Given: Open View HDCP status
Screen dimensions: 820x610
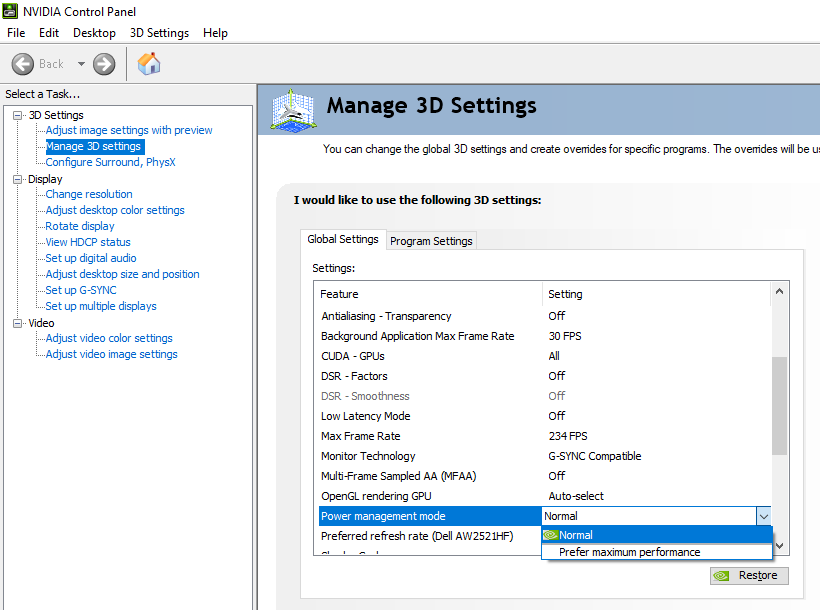Looking at the screenshot, I should (88, 242).
